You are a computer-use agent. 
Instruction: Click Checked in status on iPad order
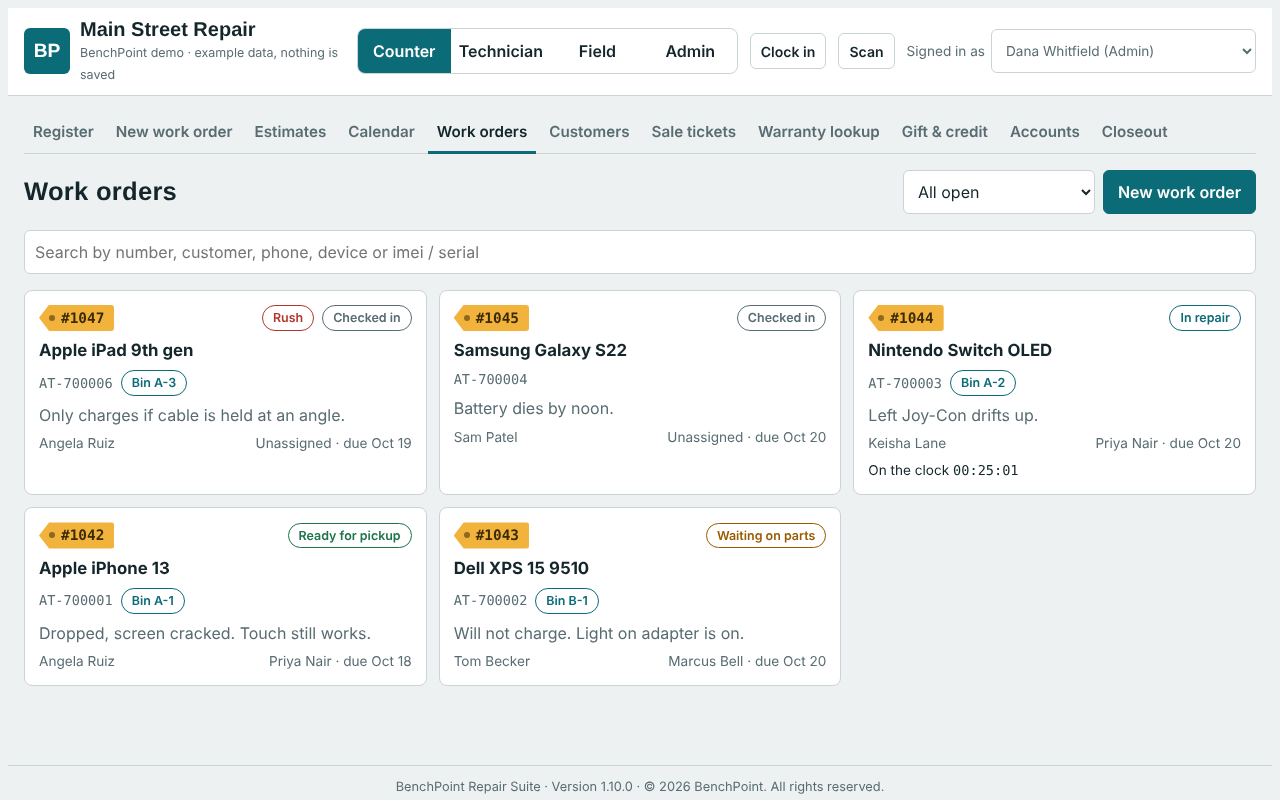click(x=367, y=318)
